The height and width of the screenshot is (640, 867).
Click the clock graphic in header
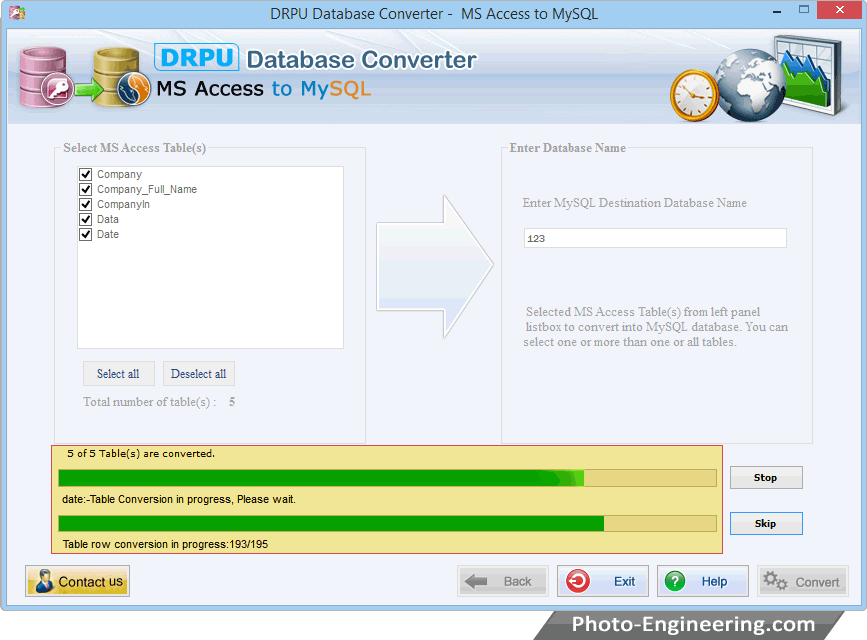pyautogui.click(x=694, y=96)
